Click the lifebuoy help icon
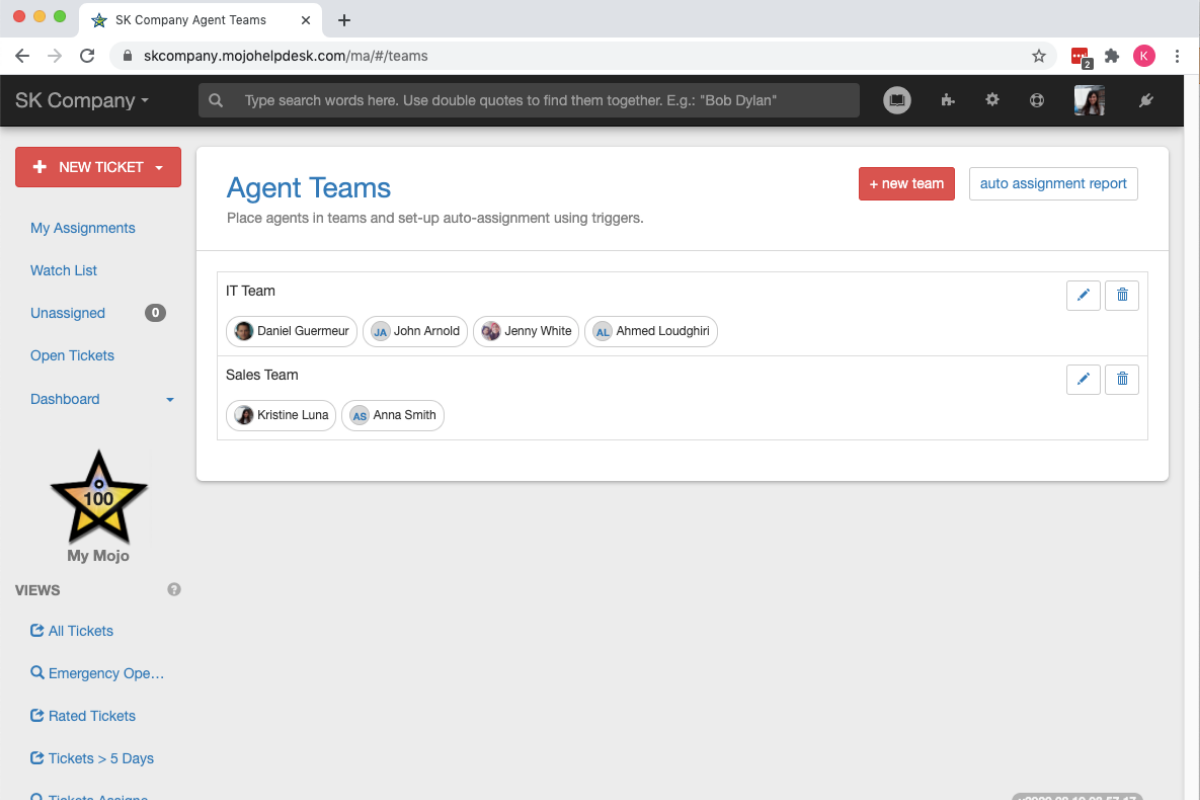The height and width of the screenshot is (800, 1200). click(x=1037, y=100)
